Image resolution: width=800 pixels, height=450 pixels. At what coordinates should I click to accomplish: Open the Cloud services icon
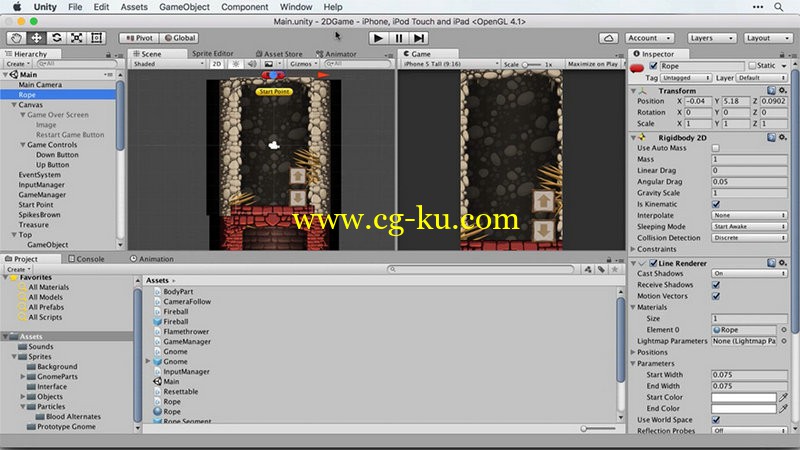[608, 38]
